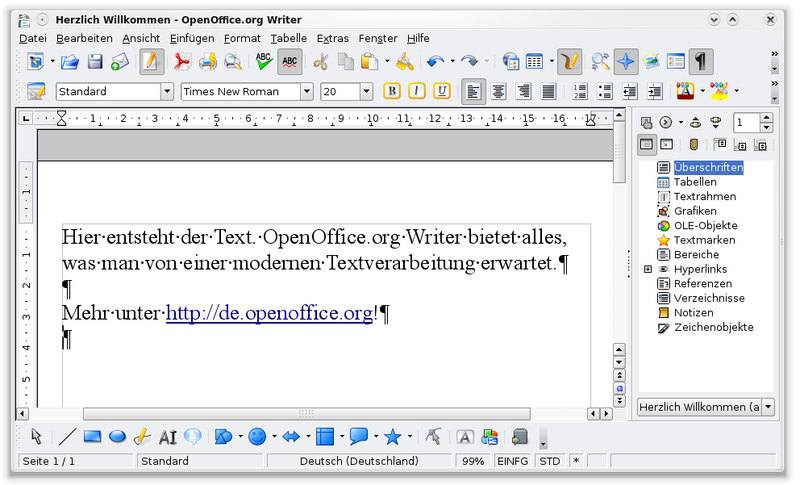Click the EINFG insert mode status field

click(x=512, y=461)
